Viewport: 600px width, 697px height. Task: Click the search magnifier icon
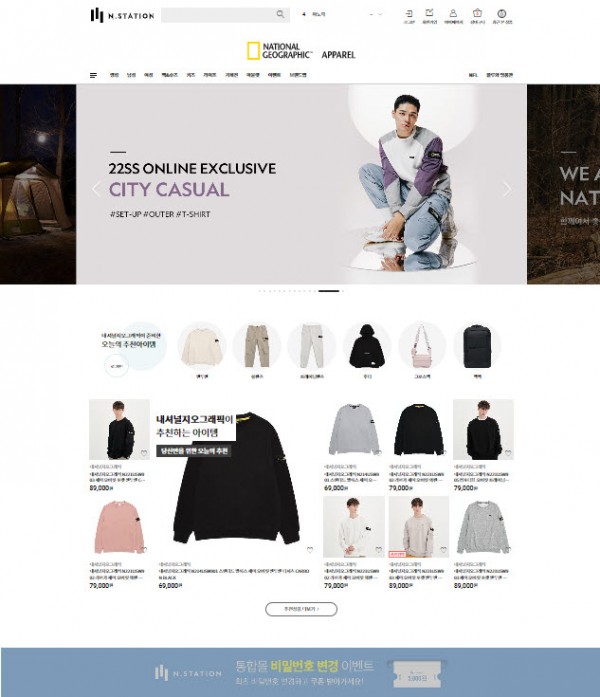(280, 14)
